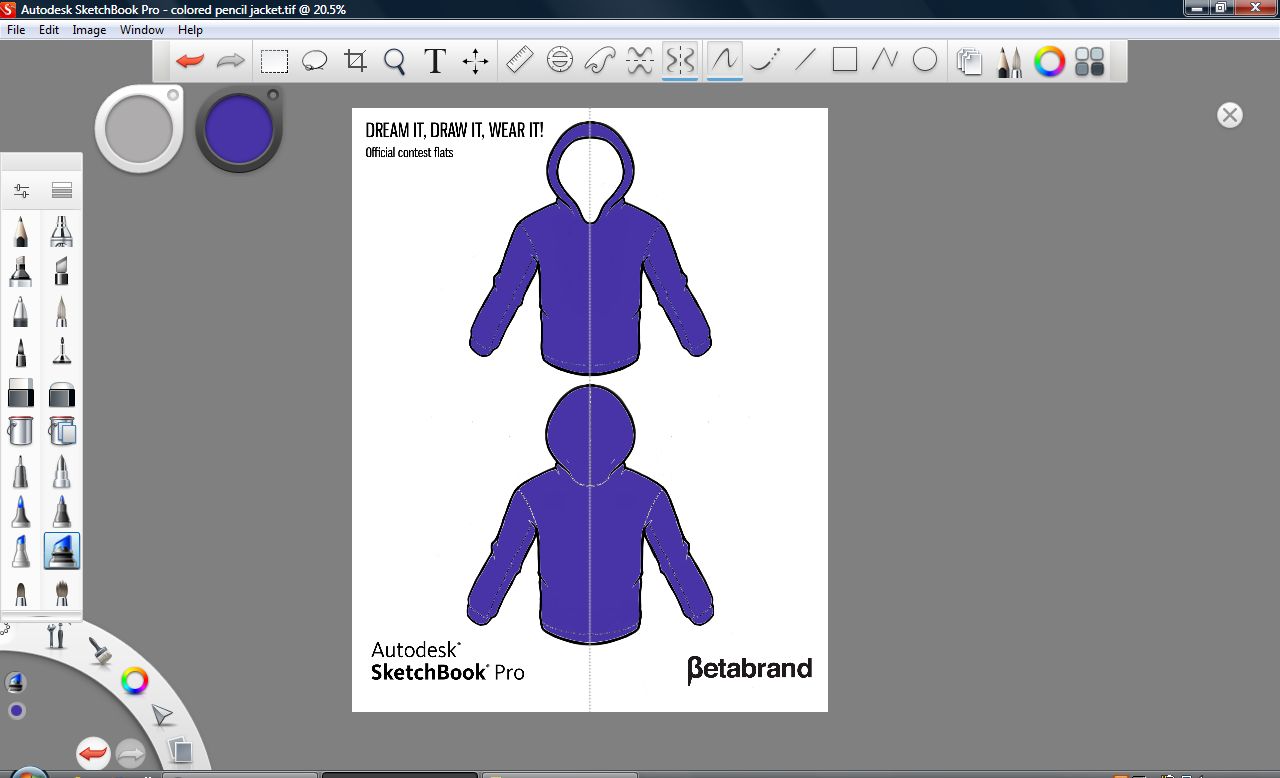
Task: Open Edit selection arrow in the lagoon
Action: coord(162,715)
